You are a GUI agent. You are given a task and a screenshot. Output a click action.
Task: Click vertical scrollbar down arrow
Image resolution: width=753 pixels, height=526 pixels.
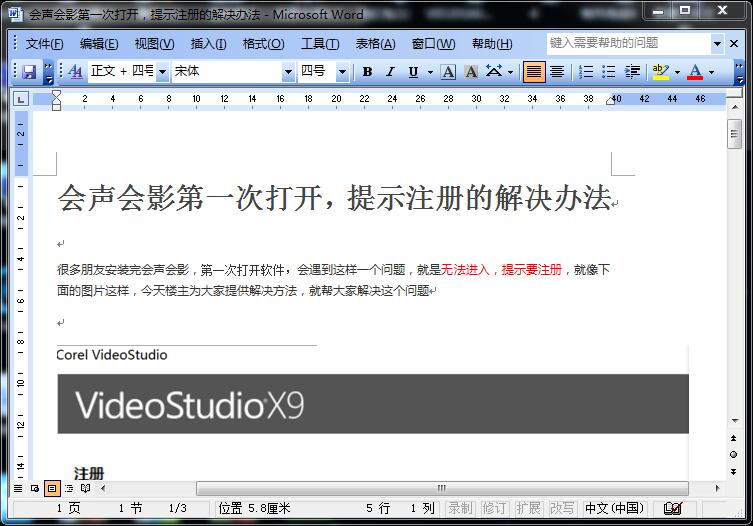click(734, 421)
